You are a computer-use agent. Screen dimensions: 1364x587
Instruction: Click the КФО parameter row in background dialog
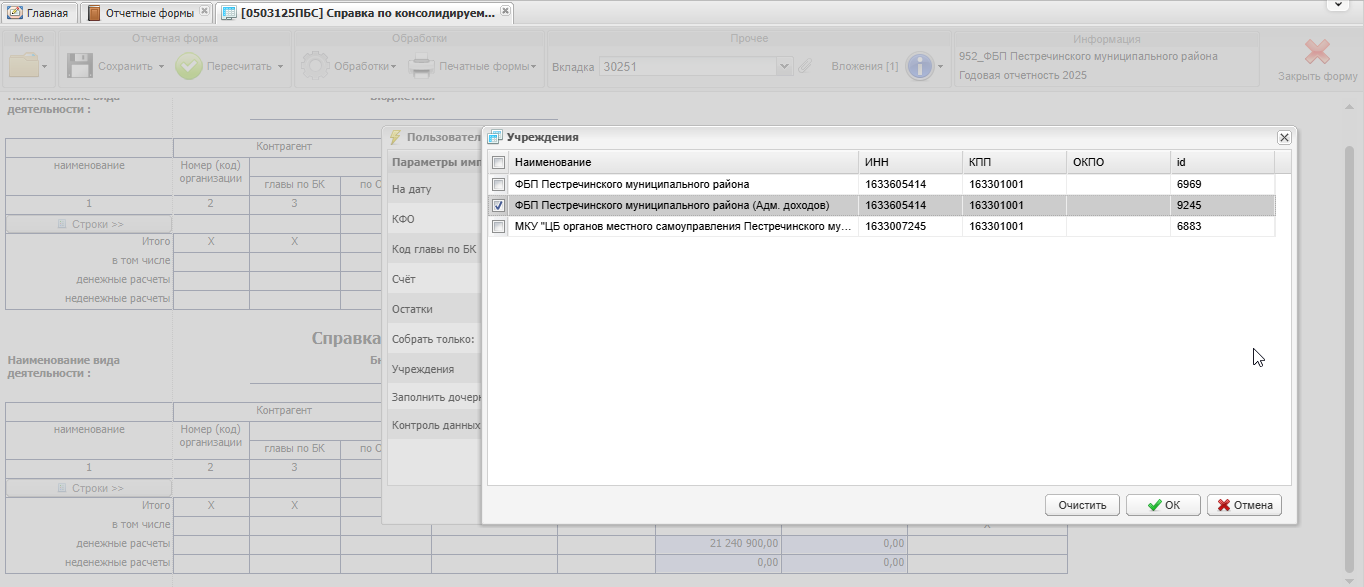(435, 219)
